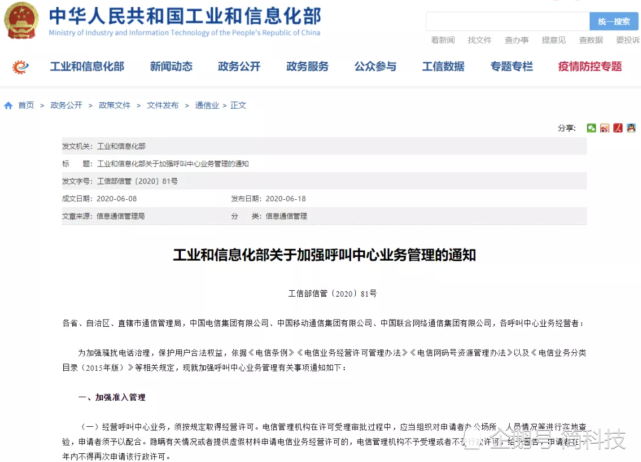
Task: Click the national emblem logo
Action: point(21,20)
